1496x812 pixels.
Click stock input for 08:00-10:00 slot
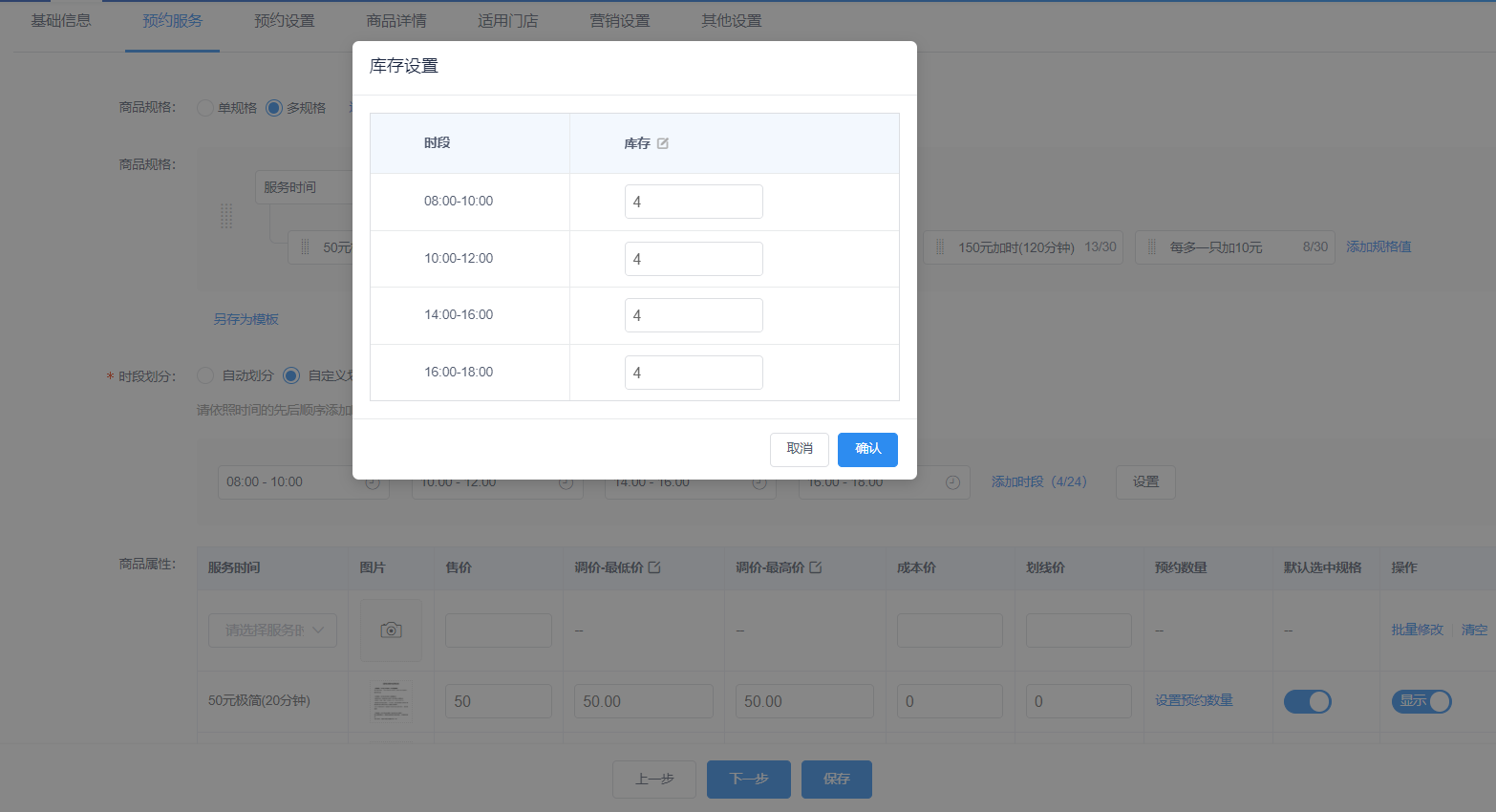[x=694, y=202]
